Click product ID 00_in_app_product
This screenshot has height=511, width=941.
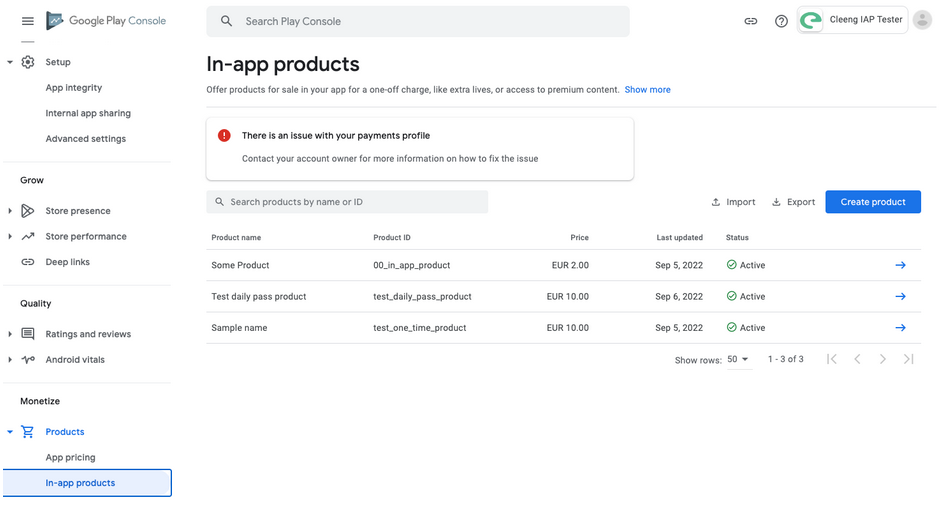coord(412,265)
